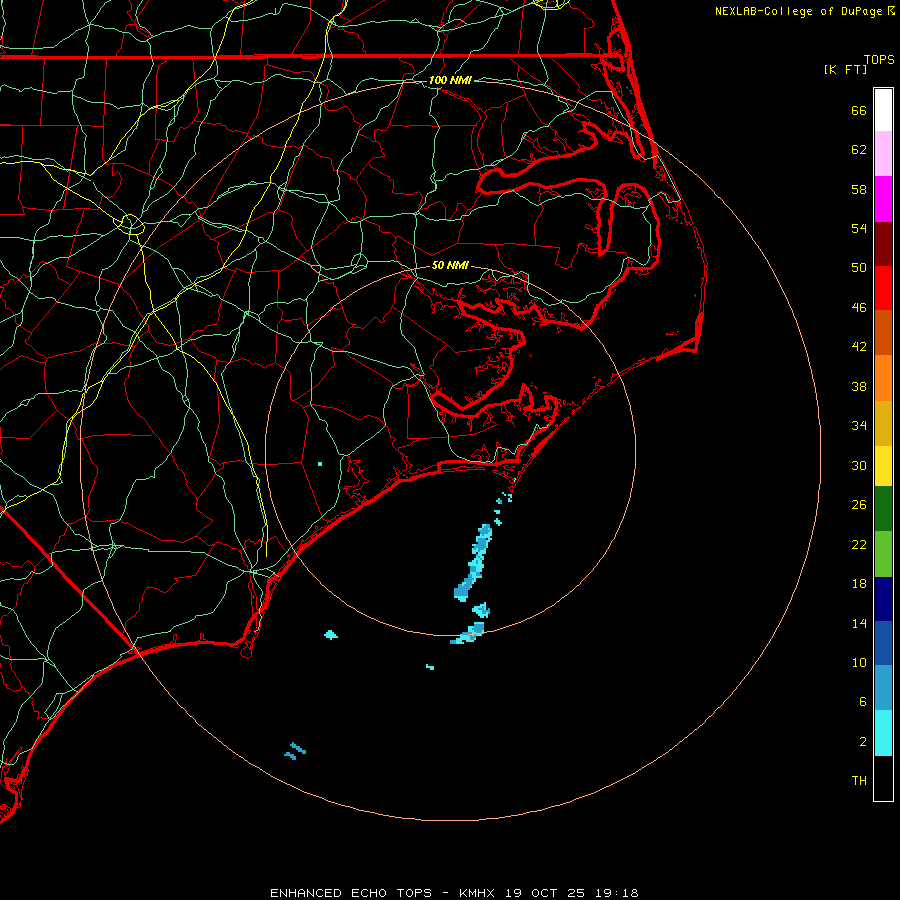The image size is (900, 900).
Task: Click the legend value "18"
Action: [859, 584]
